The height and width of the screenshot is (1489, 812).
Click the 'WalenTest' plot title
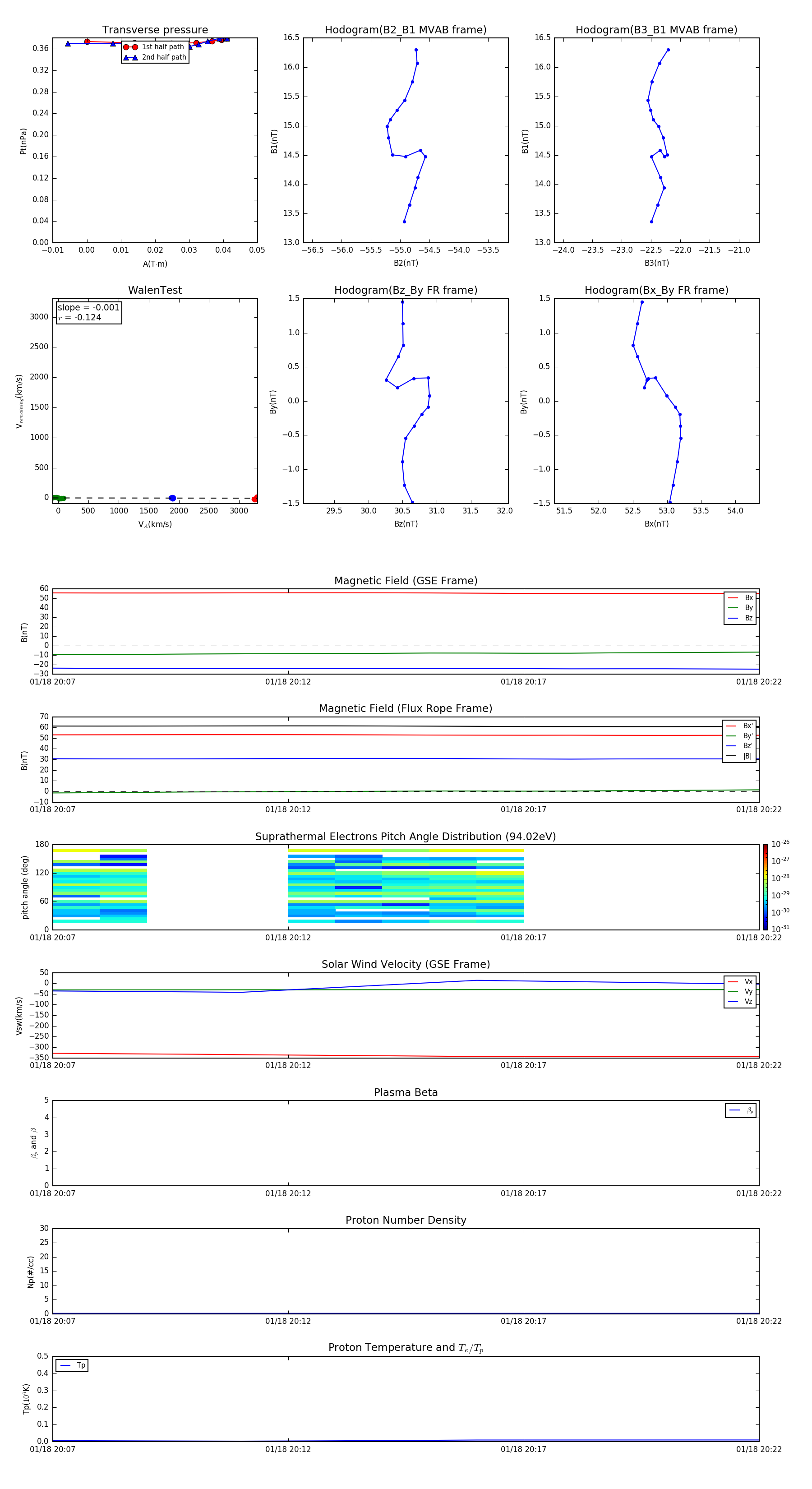pyautogui.click(x=155, y=290)
